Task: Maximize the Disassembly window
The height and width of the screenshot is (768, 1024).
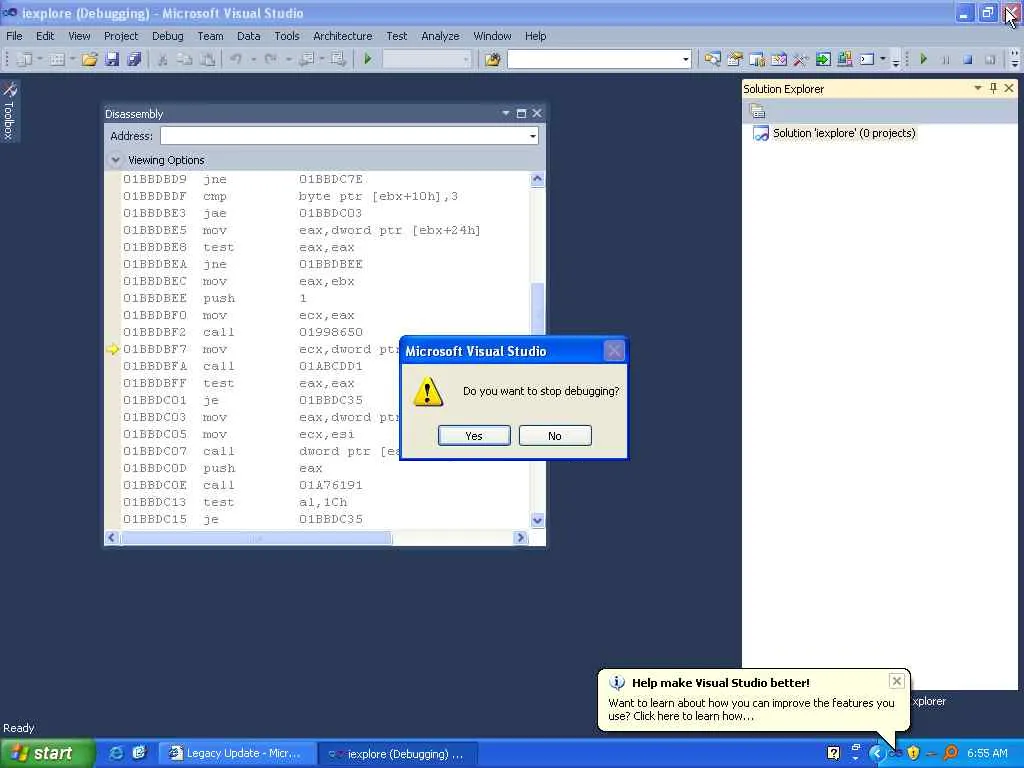Action: (x=521, y=113)
